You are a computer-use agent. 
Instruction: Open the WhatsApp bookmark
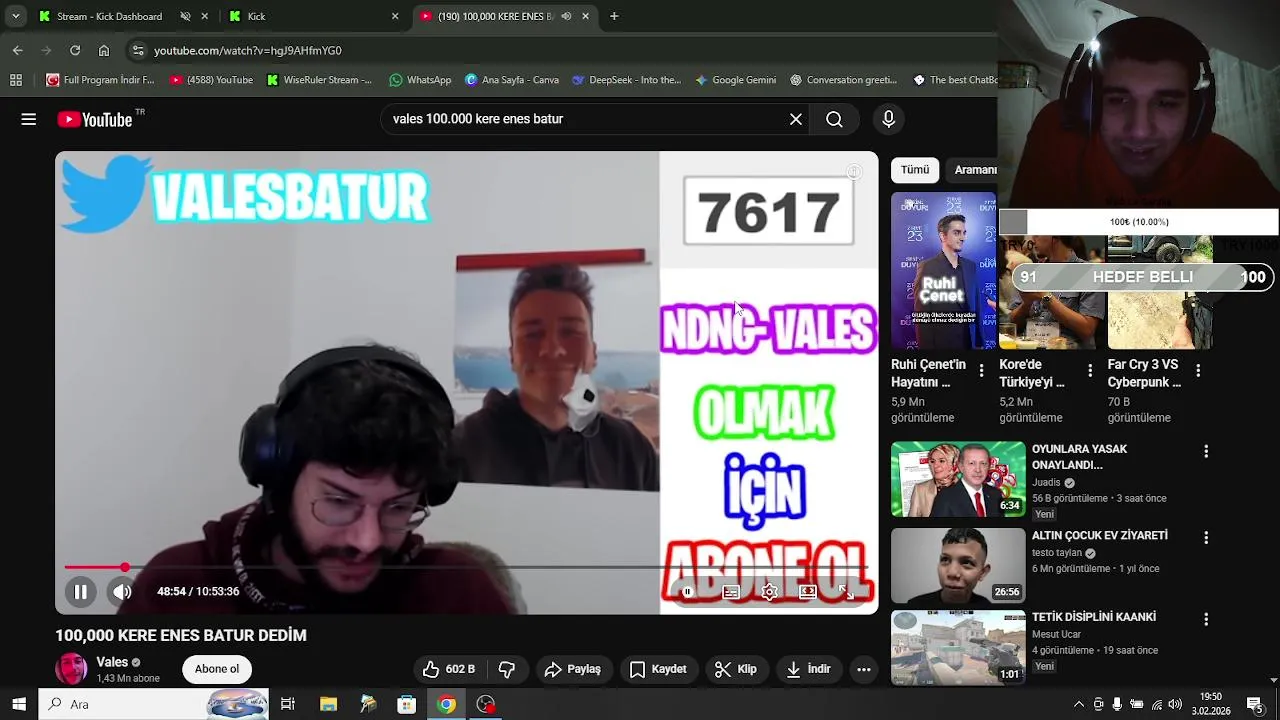[420, 80]
